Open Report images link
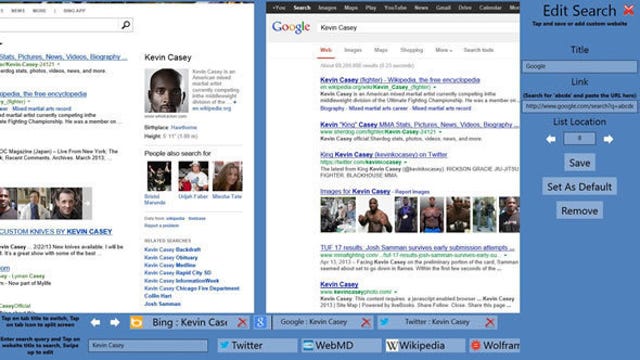Viewport: 640px width, 360px height. pyautogui.click(x=412, y=191)
